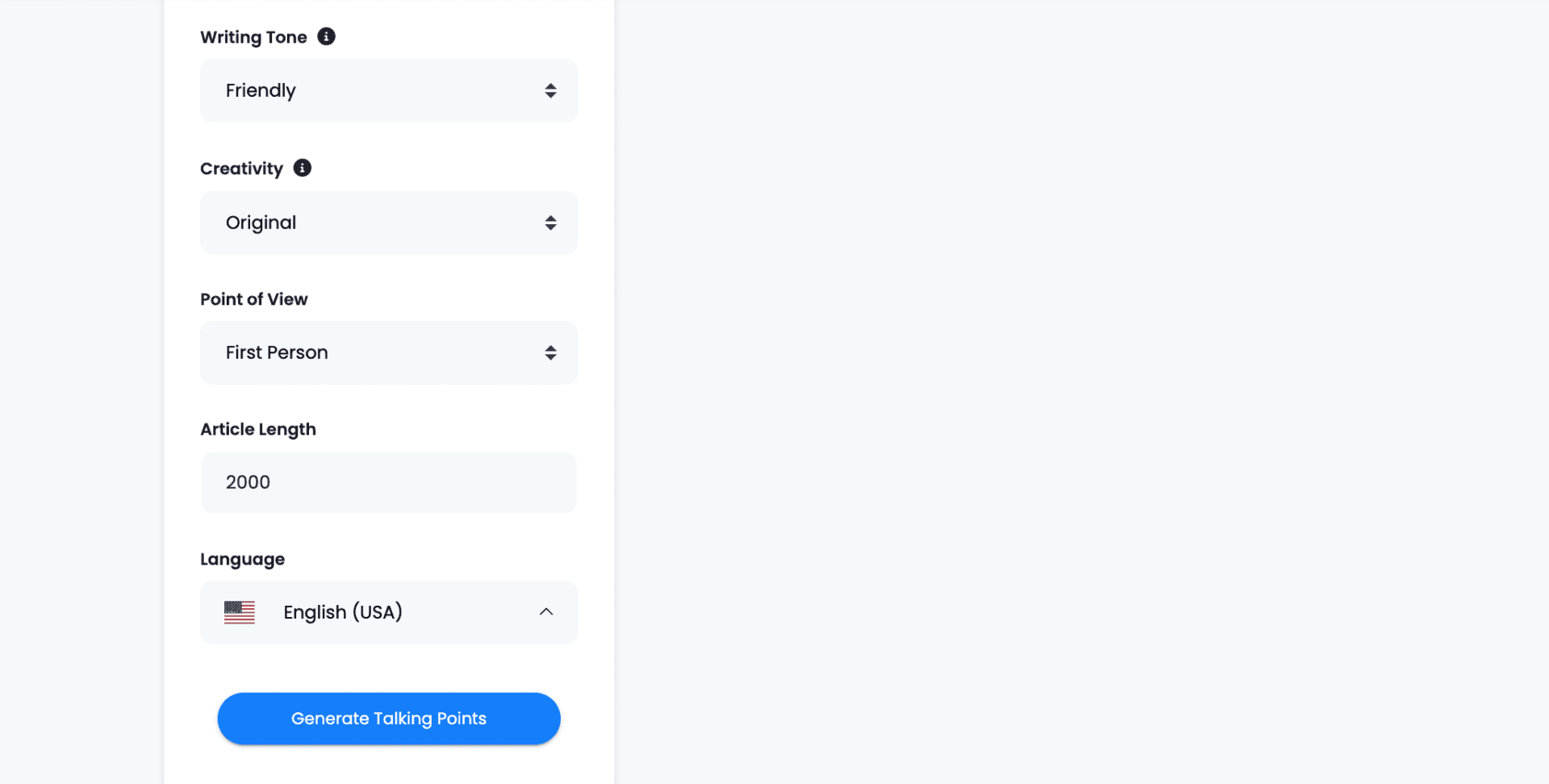
Task: Click the Creativity label text
Action: coord(241,169)
